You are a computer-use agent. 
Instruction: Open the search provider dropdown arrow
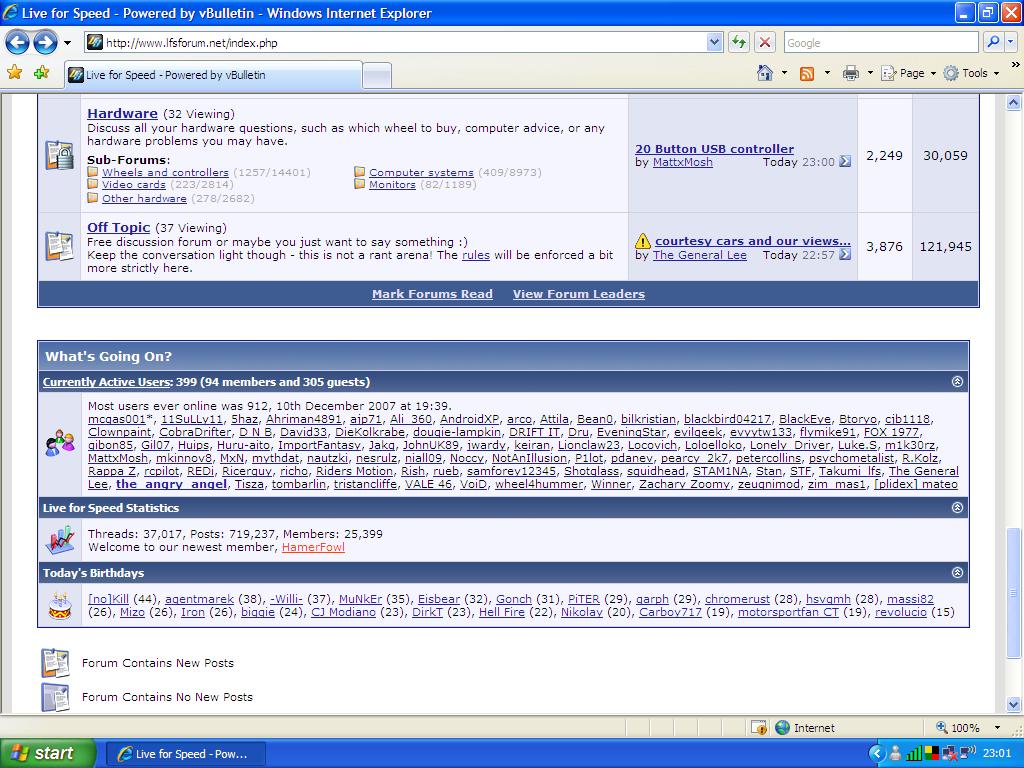click(1011, 42)
